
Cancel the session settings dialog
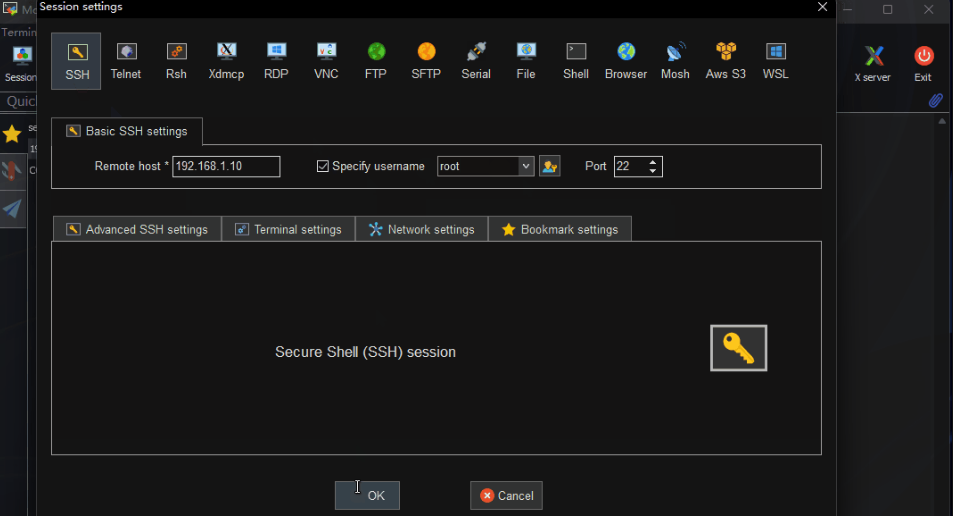(506, 495)
